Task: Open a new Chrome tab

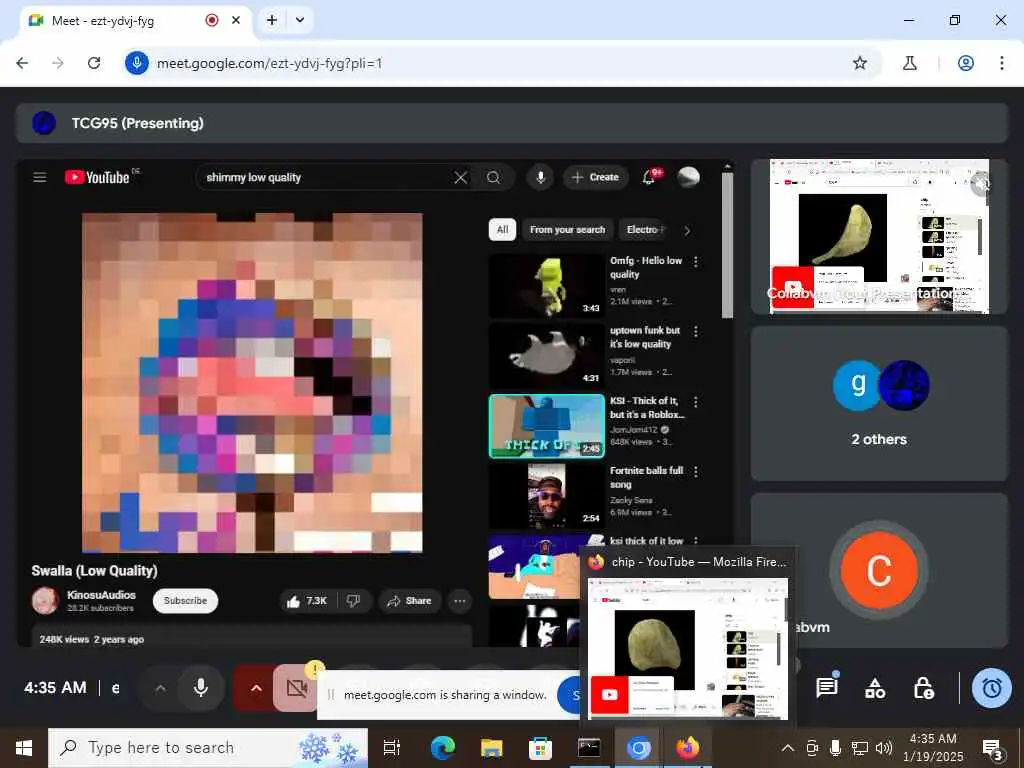Action: coord(272,20)
